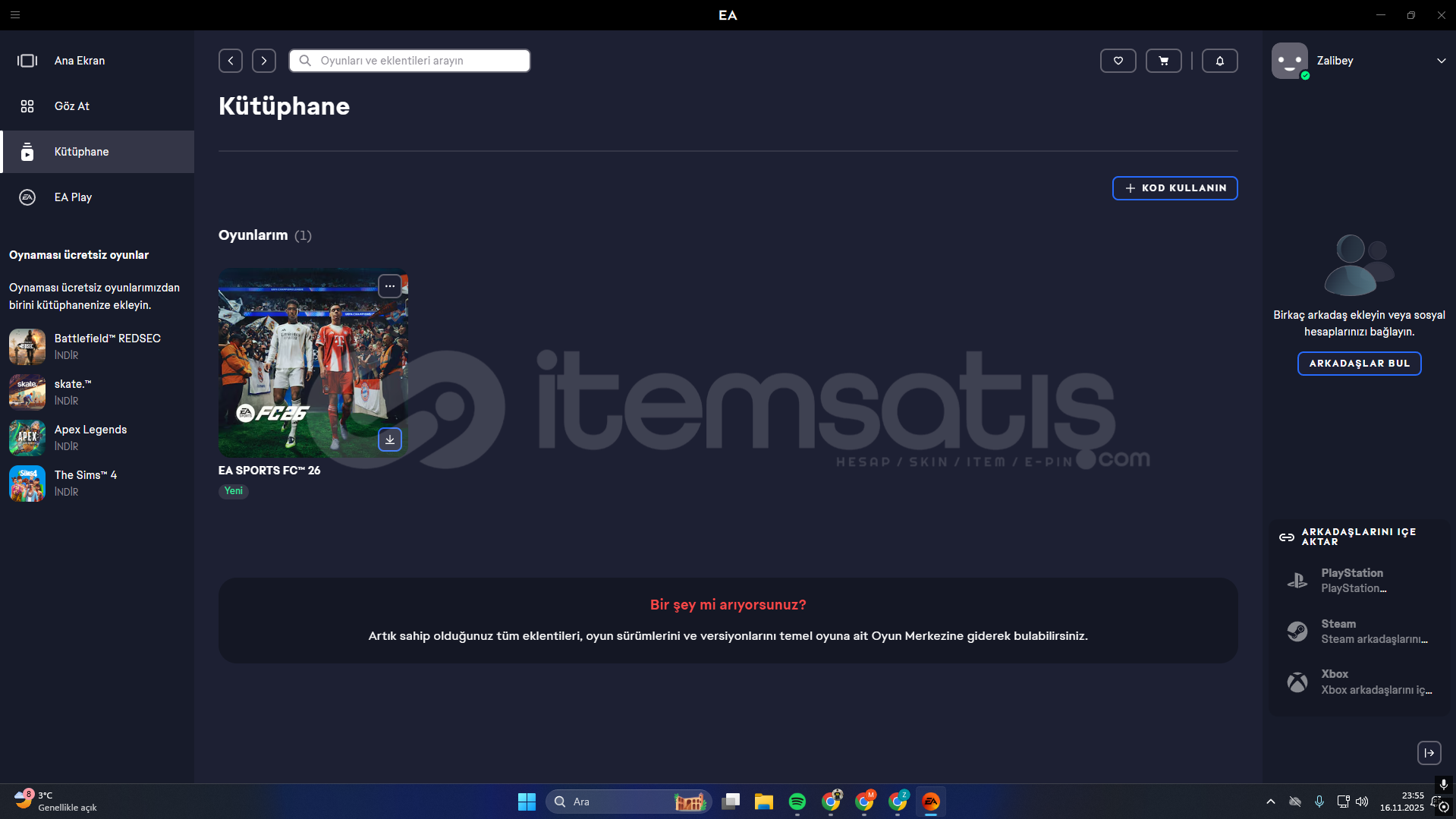Click İNDİR under Apex Legends
1456x819 pixels.
click(67, 446)
